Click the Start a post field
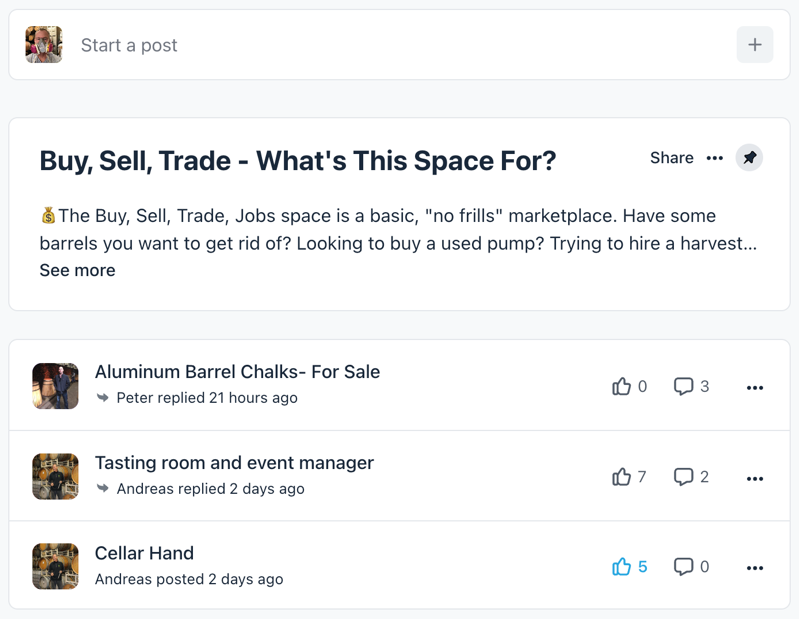This screenshot has height=619, width=799. click(x=399, y=45)
